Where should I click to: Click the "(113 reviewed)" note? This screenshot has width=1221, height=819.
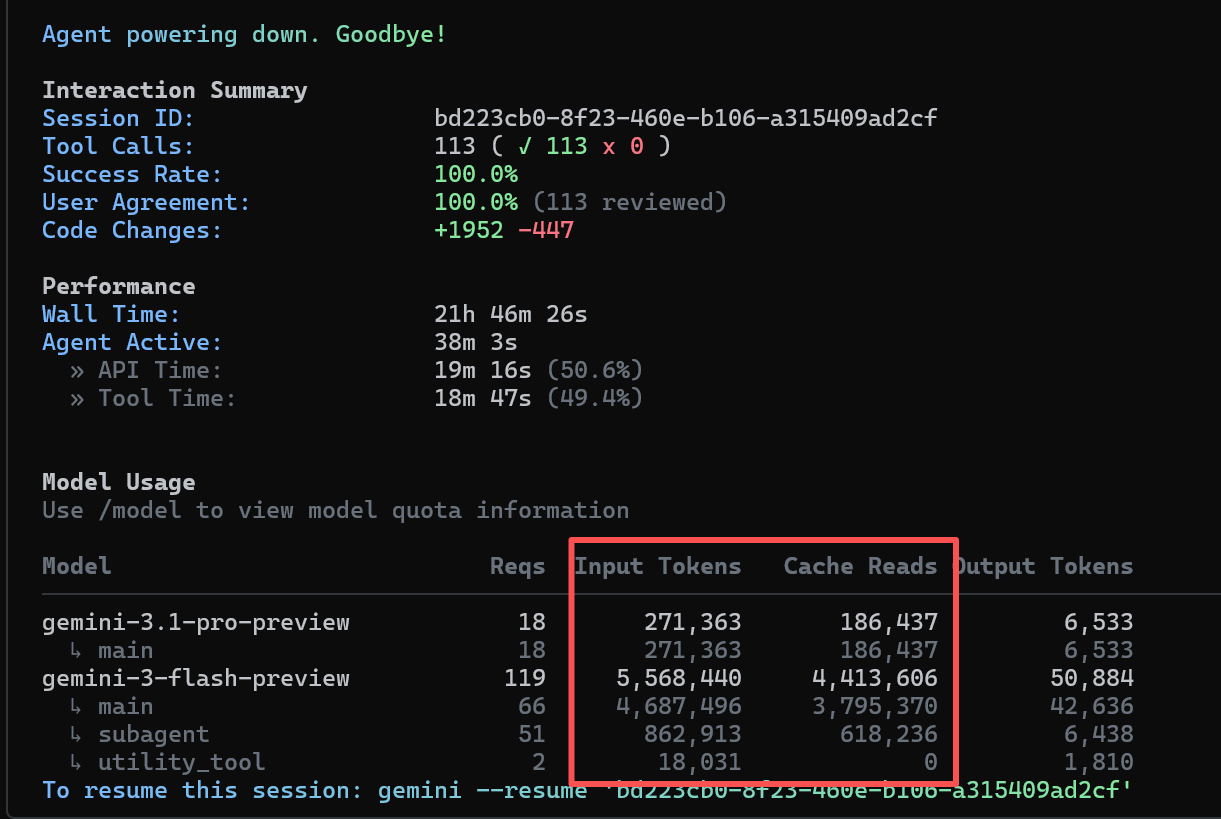(x=630, y=202)
